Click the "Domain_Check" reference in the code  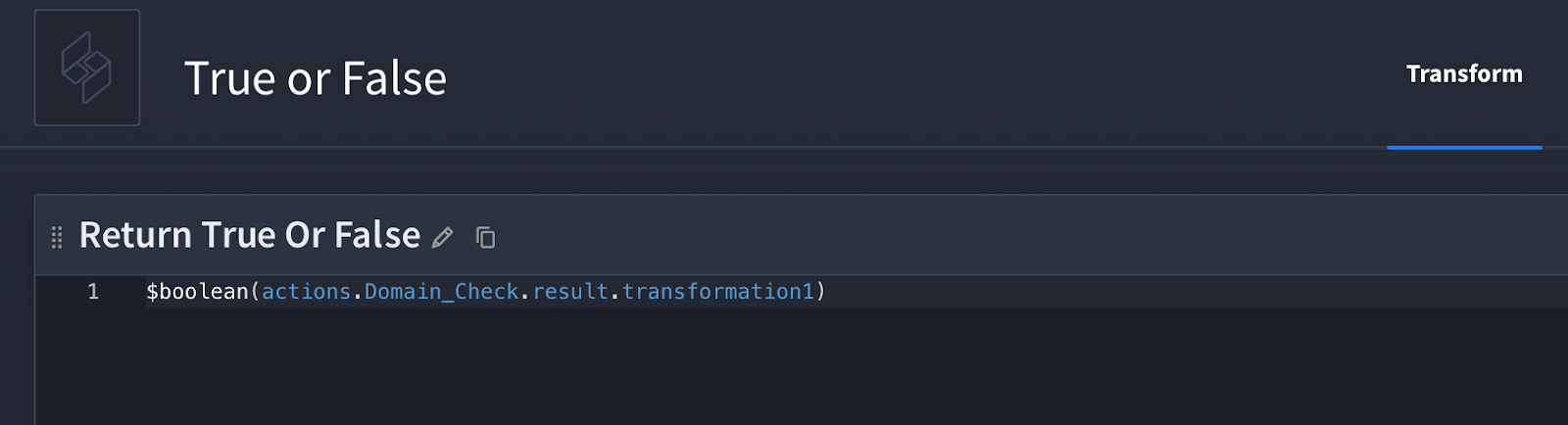441,292
